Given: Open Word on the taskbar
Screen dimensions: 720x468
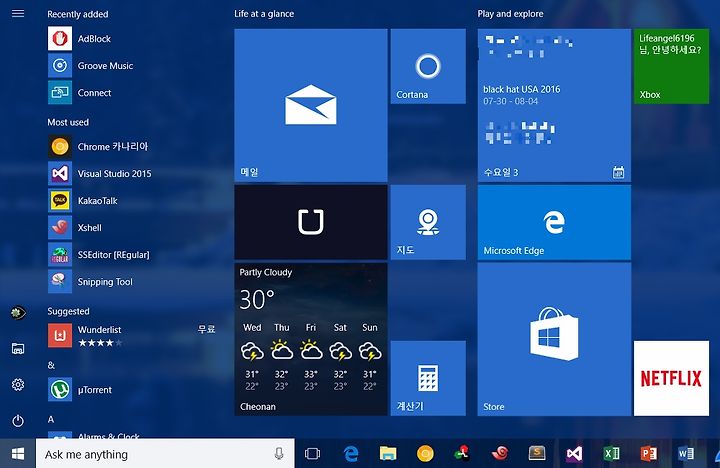Looking at the screenshot, I should [686, 454].
